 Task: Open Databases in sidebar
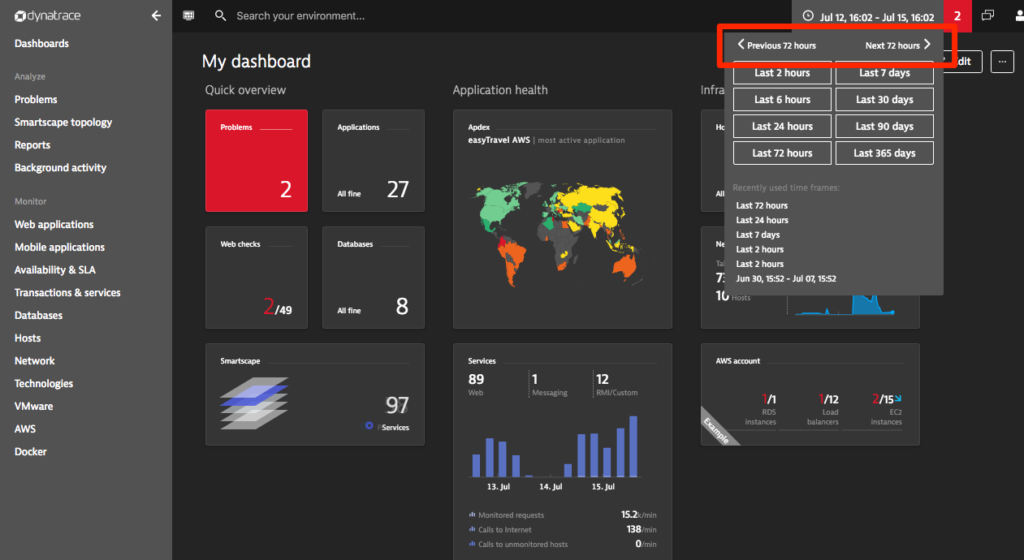[x=39, y=315]
